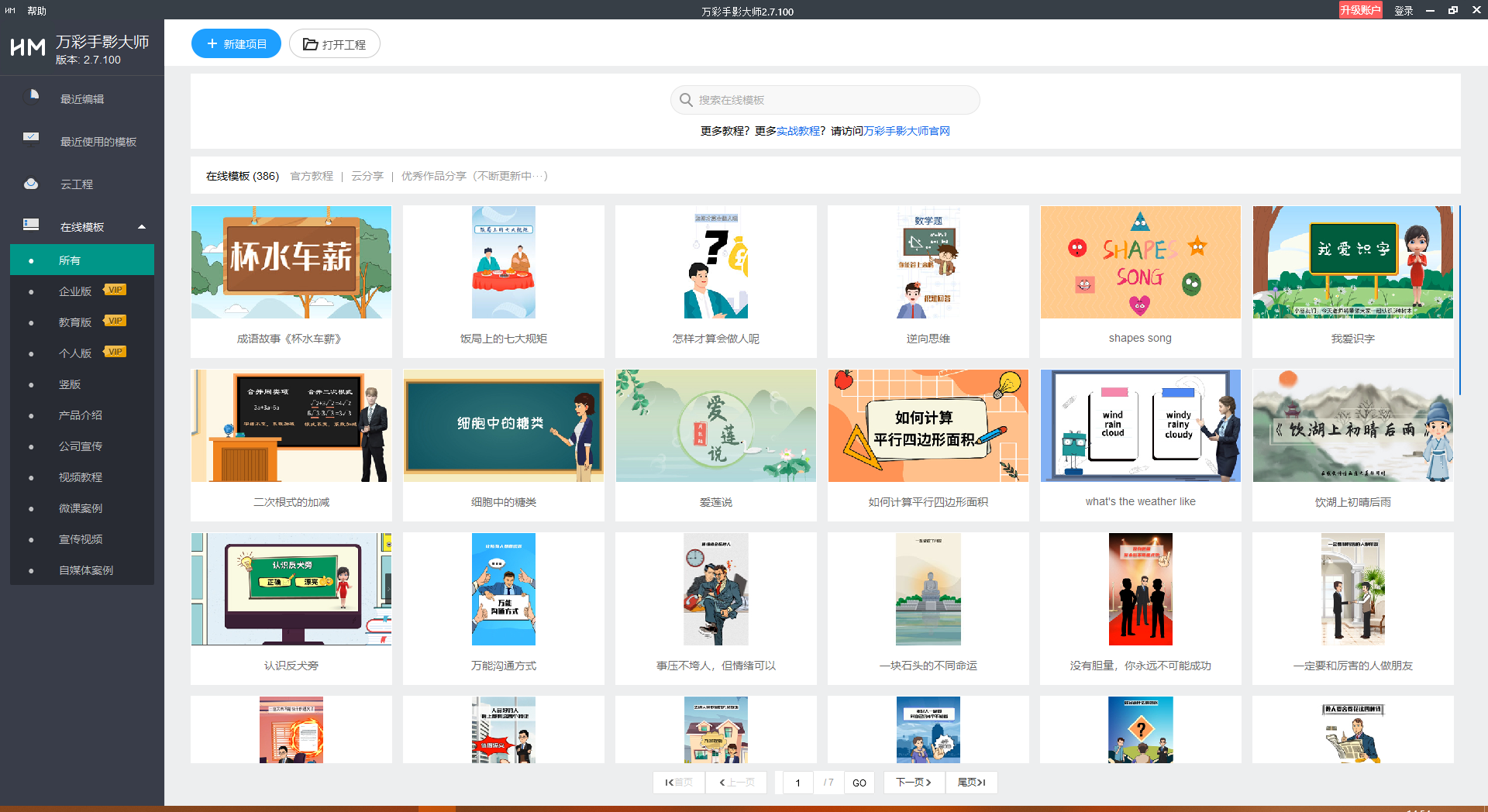Click the template list vertical scrollbar
This screenshot has width=1488, height=812.
click(1459, 301)
